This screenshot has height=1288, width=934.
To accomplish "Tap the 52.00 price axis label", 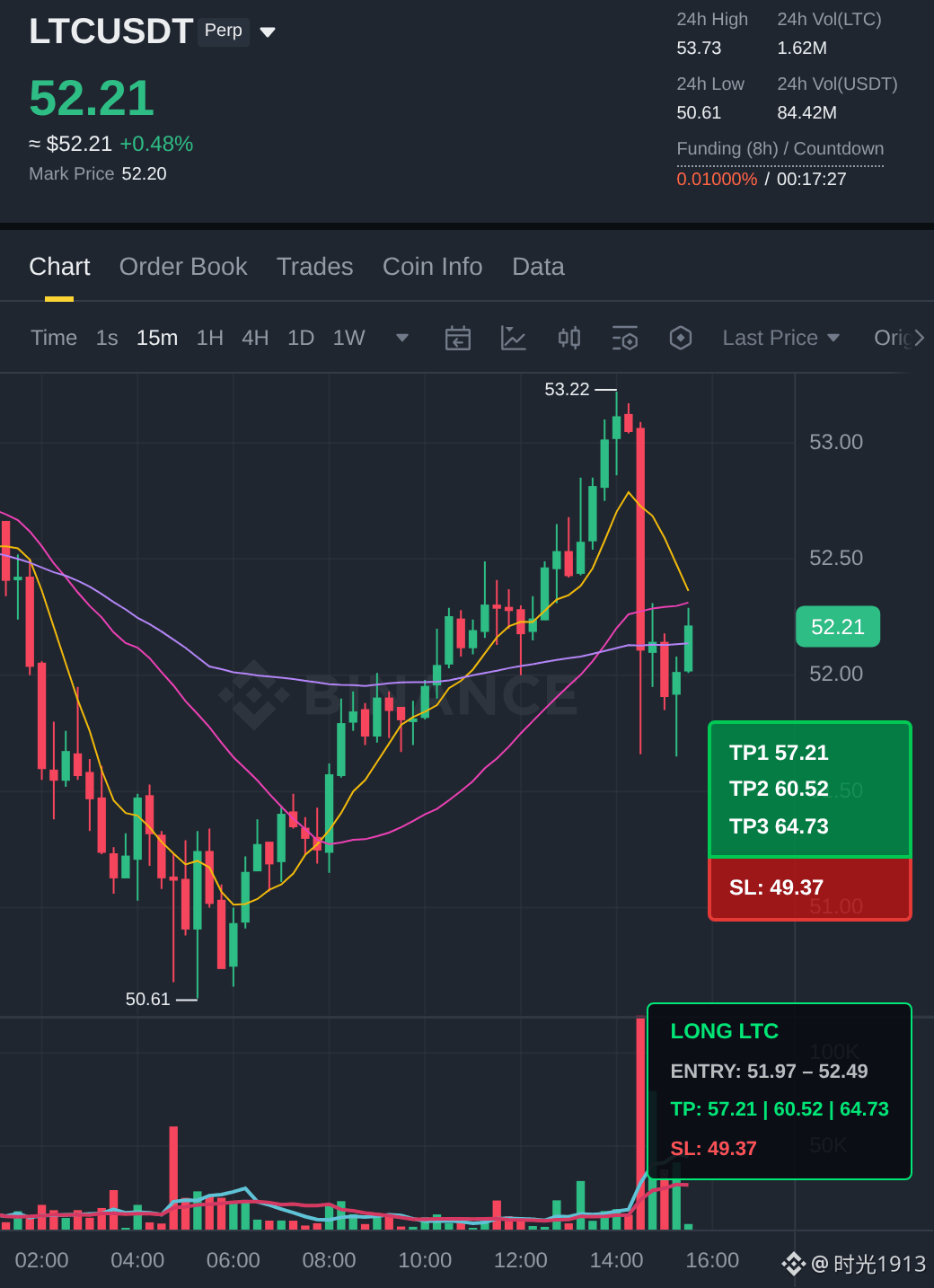I will point(836,674).
